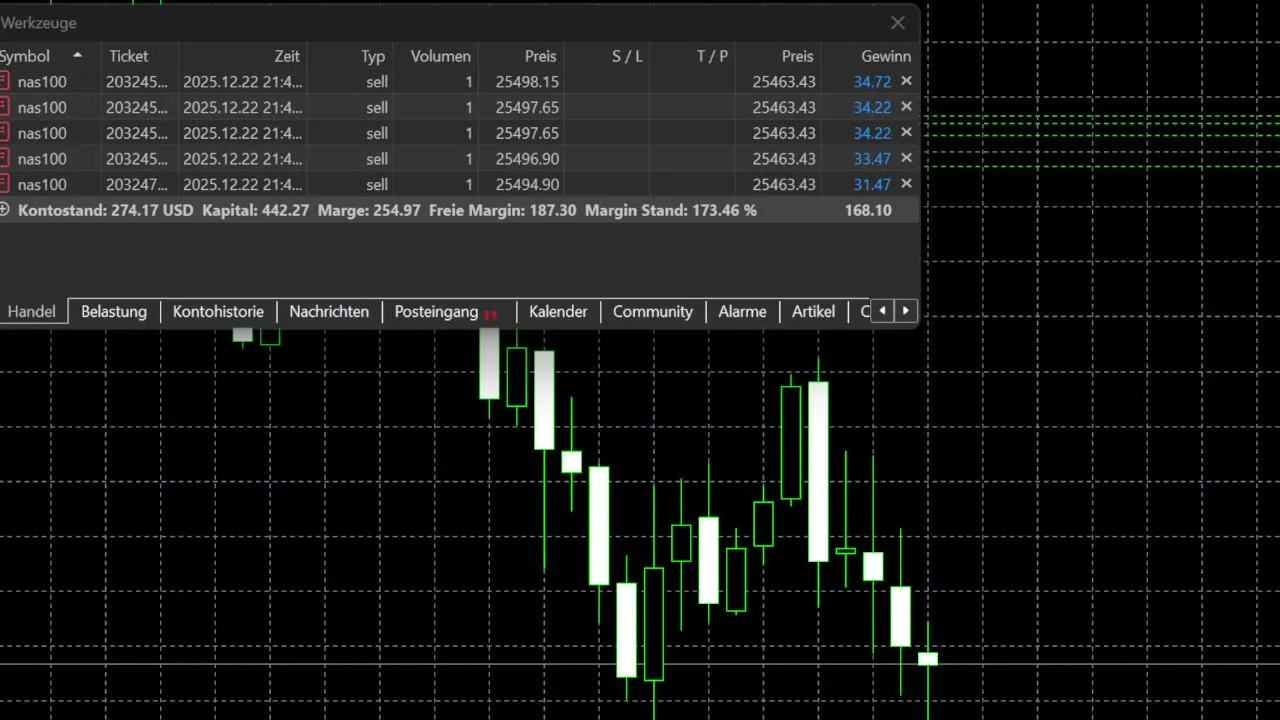Select the open price 25494.90
Screen dimensions: 1280x720
point(527,185)
